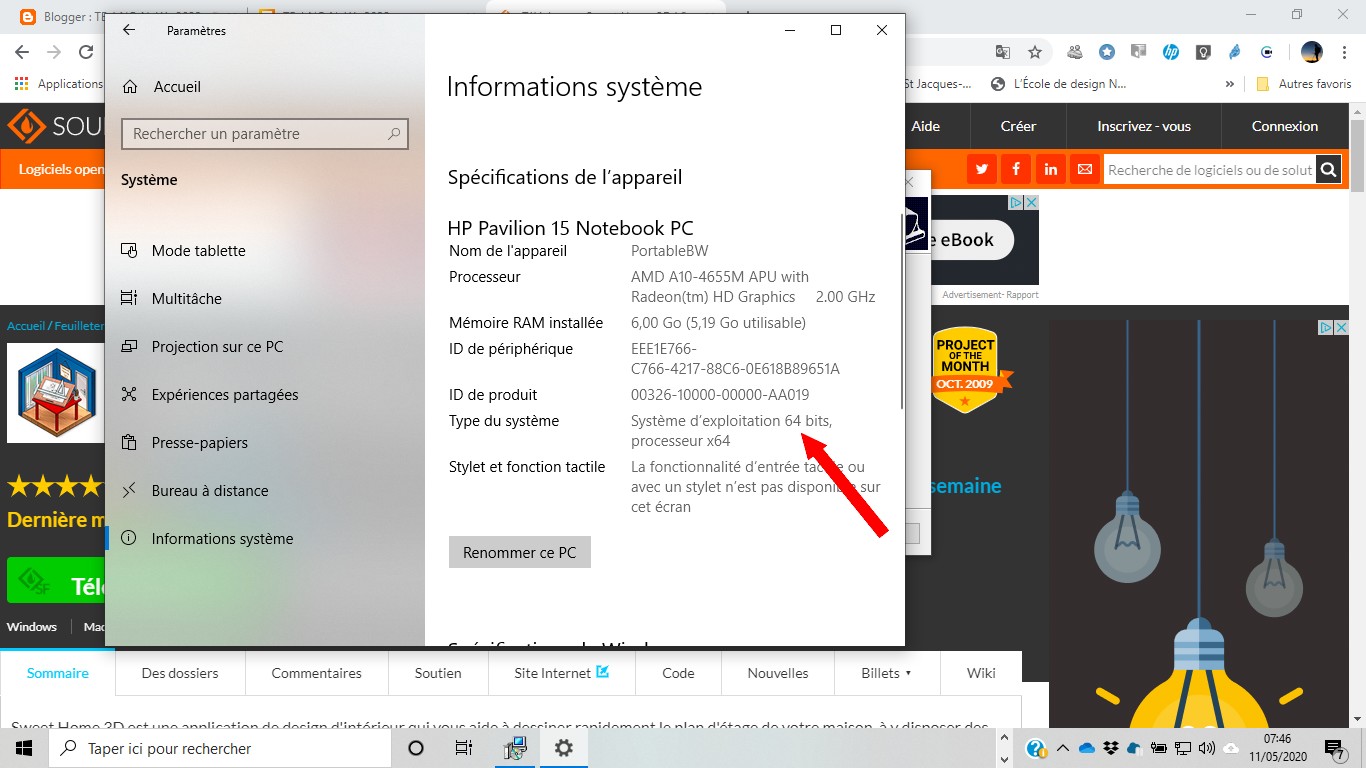Viewport: 1366px width, 768px height.
Task: Click the Renommer ce PC button
Action: pyautogui.click(x=519, y=551)
